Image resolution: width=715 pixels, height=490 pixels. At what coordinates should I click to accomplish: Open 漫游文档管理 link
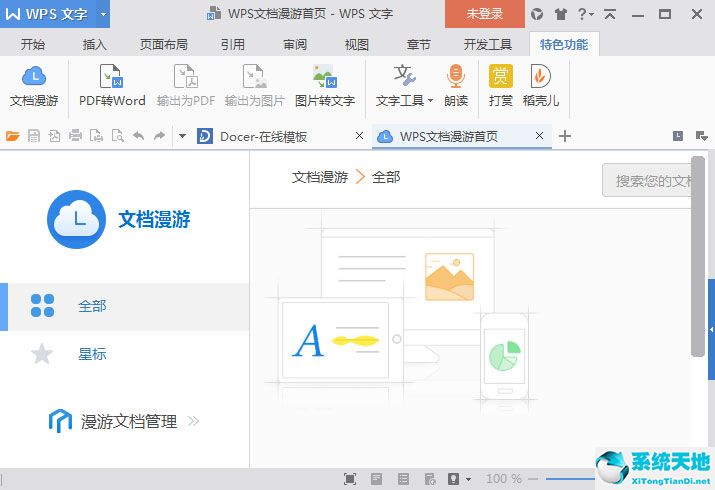[x=124, y=421]
